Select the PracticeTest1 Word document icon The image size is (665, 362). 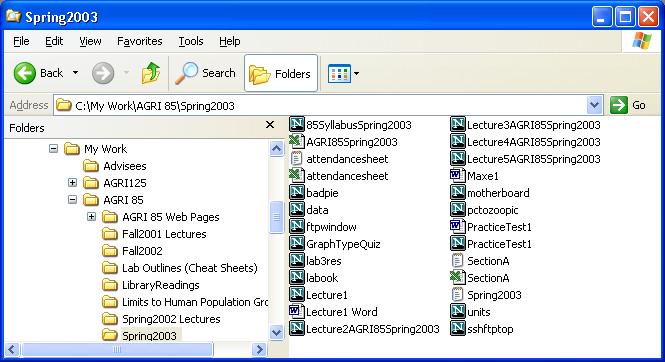pos(458,226)
